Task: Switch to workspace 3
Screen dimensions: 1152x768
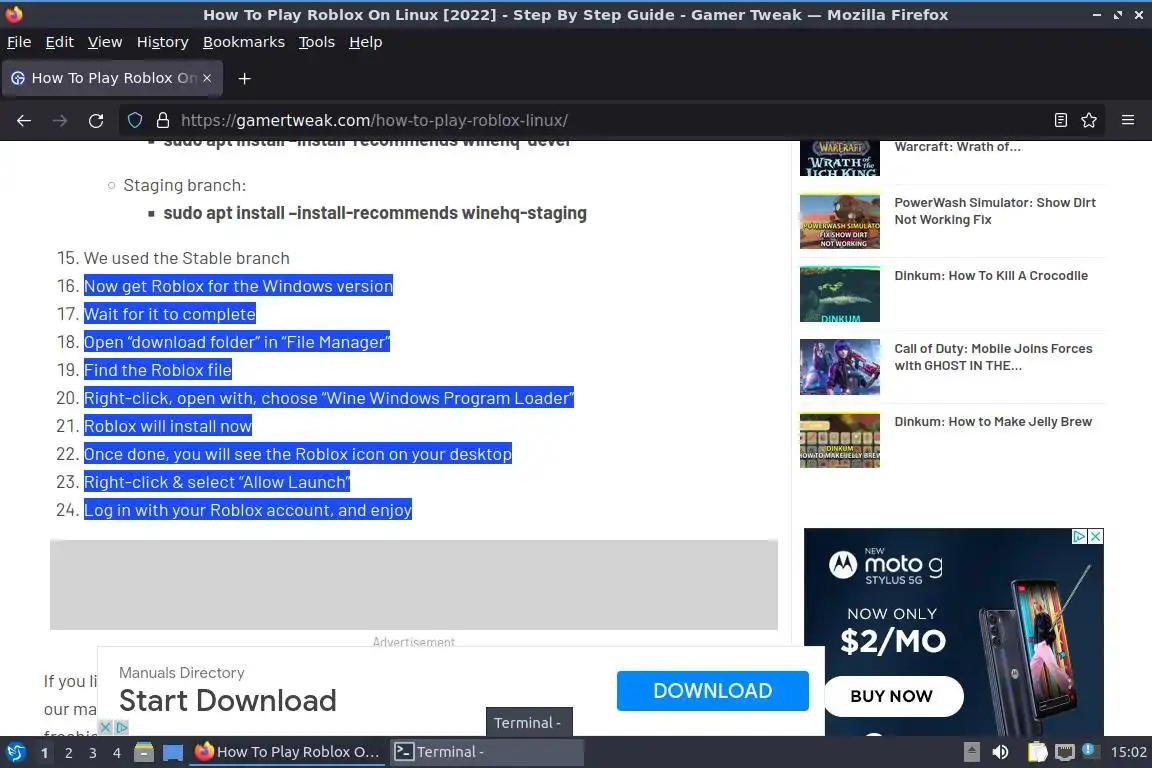Action: 93,753
